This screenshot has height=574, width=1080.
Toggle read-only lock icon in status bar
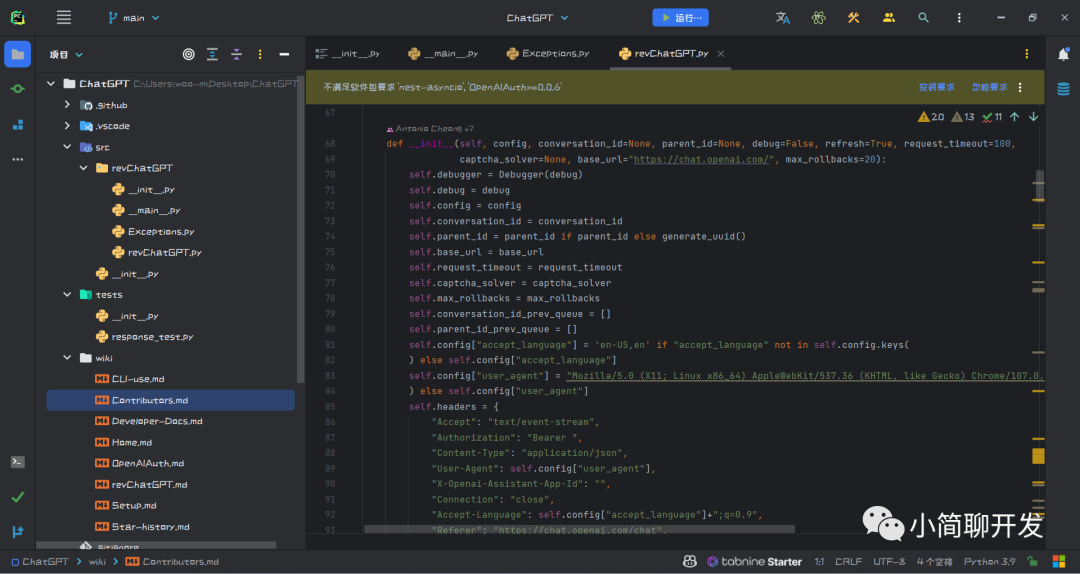(x=1032, y=562)
